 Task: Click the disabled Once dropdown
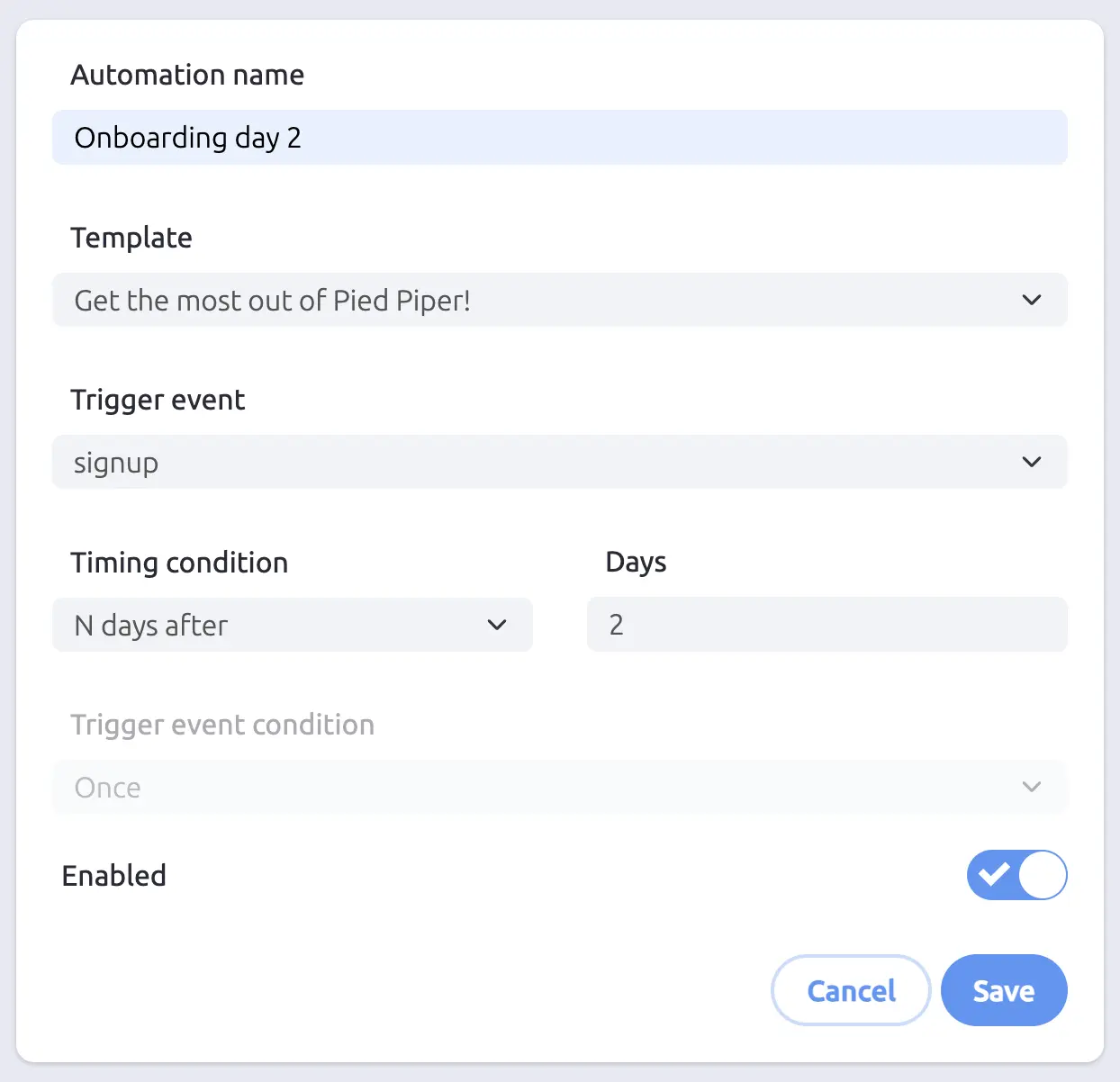[x=540, y=787]
